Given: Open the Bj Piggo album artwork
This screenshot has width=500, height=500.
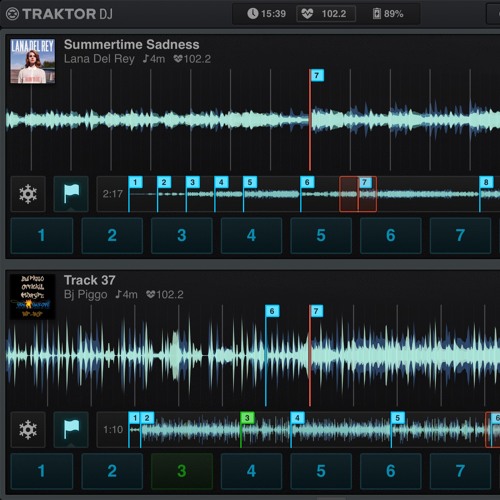Looking at the screenshot, I should pos(32,297).
